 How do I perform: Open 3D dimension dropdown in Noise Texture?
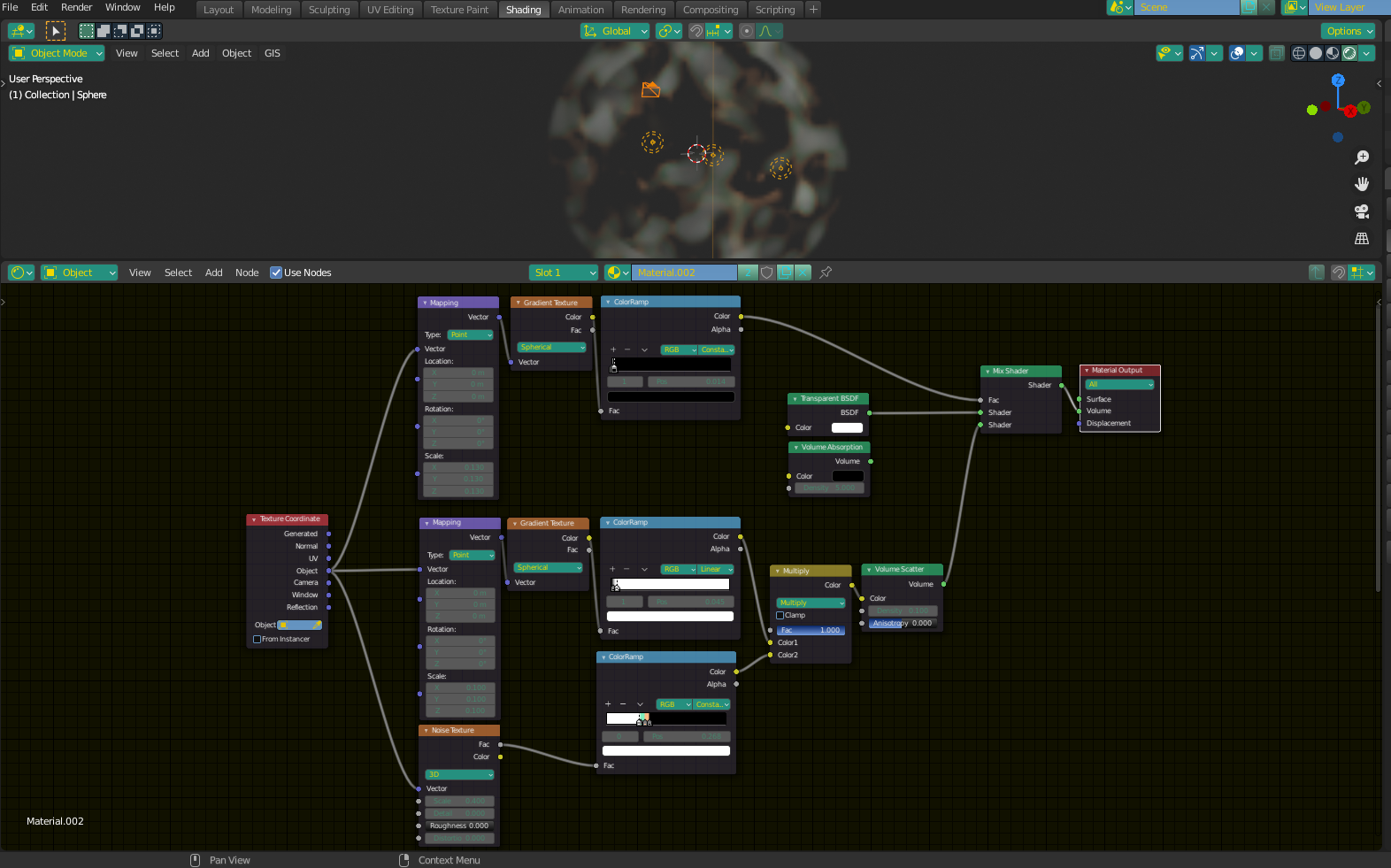tap(459, 774)
